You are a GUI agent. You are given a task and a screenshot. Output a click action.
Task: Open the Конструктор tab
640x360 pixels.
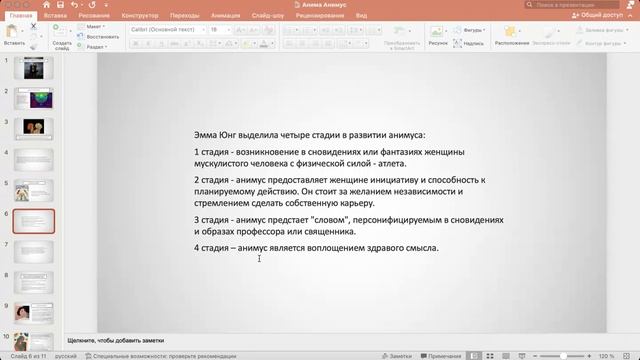(x=140, y=16)
